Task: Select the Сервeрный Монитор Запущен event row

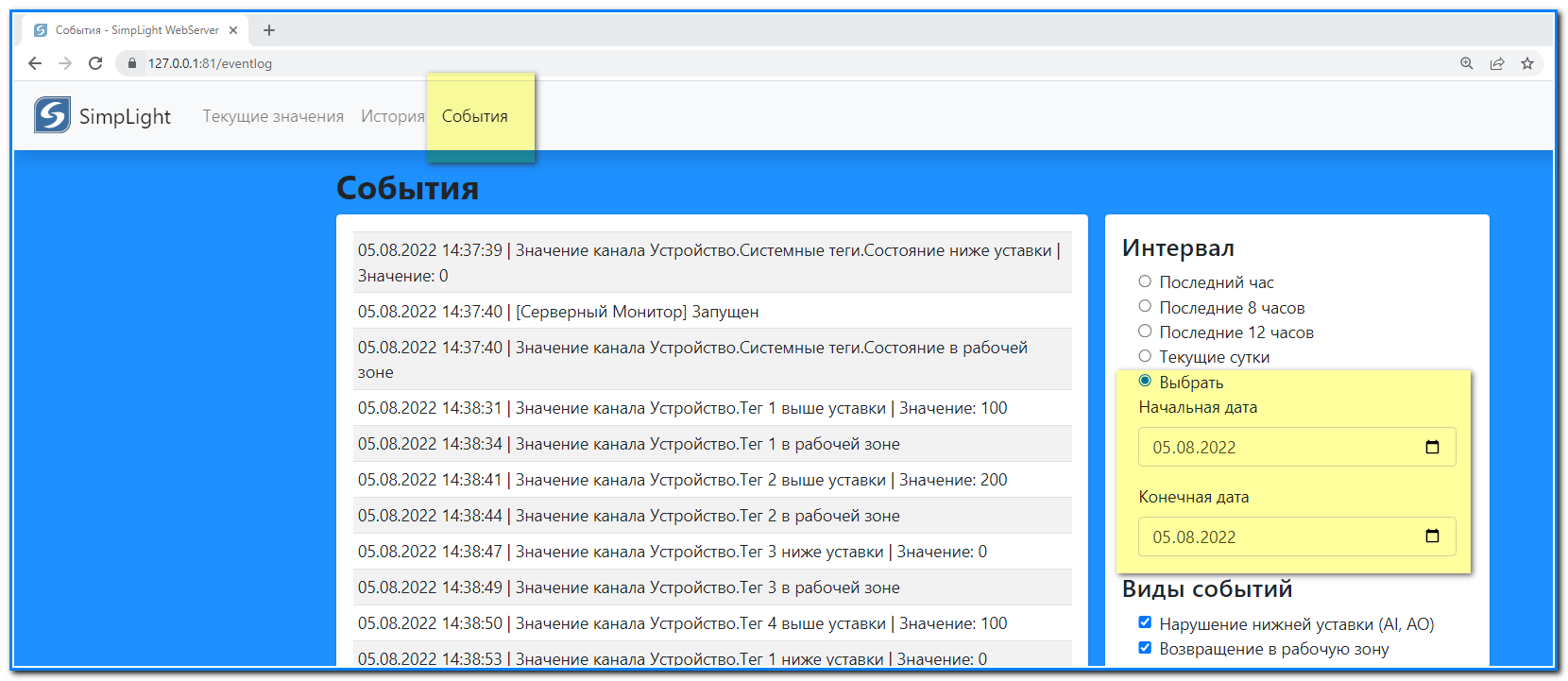Action: pyautogui.click(x=712, y=311)
